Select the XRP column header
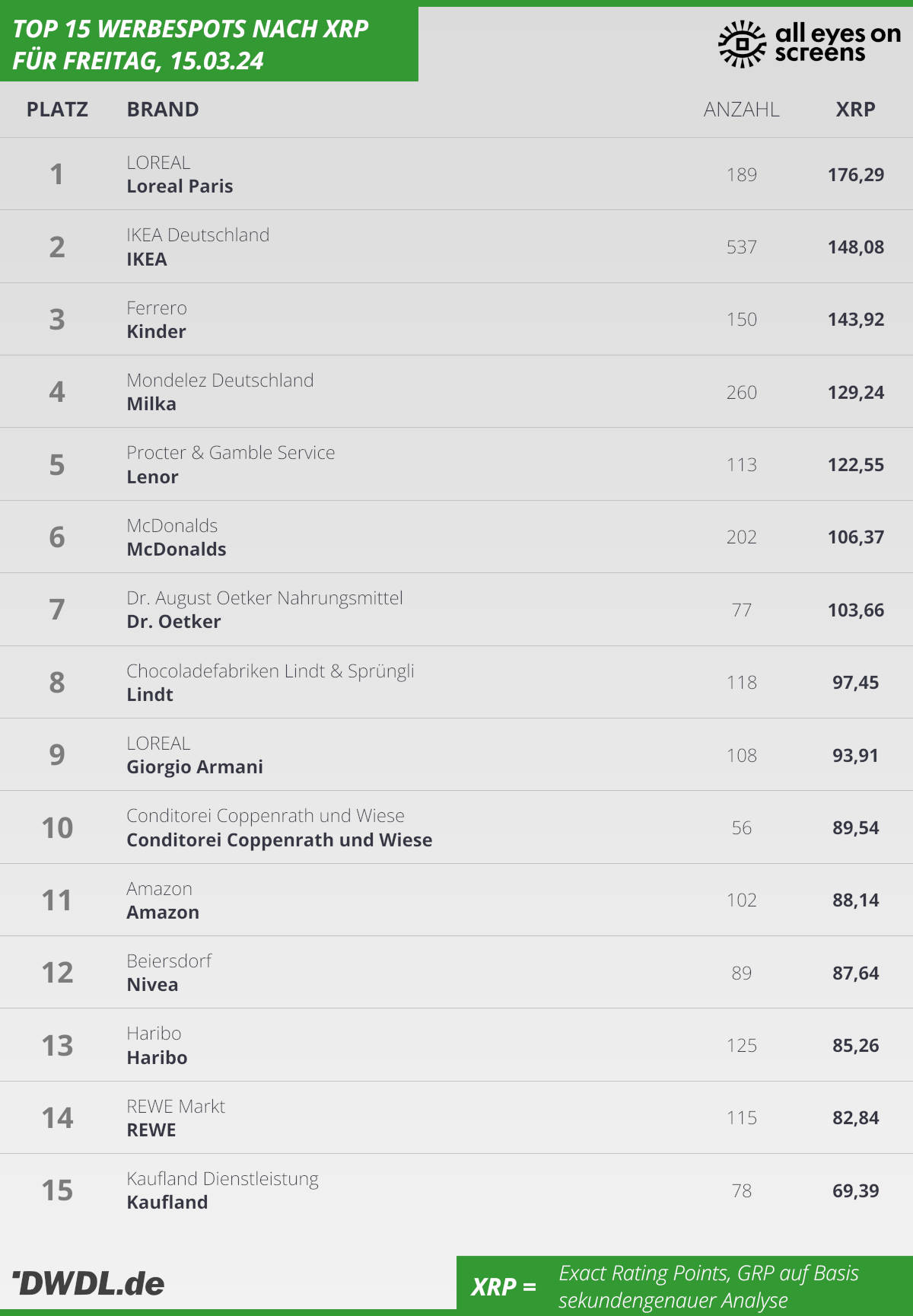The image size is (913, 1316). [x=855, y=110]
